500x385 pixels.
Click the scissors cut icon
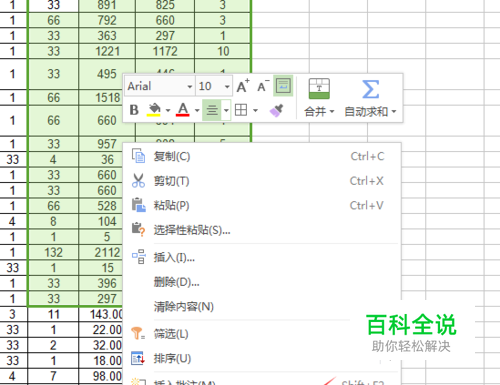point(138,181)
